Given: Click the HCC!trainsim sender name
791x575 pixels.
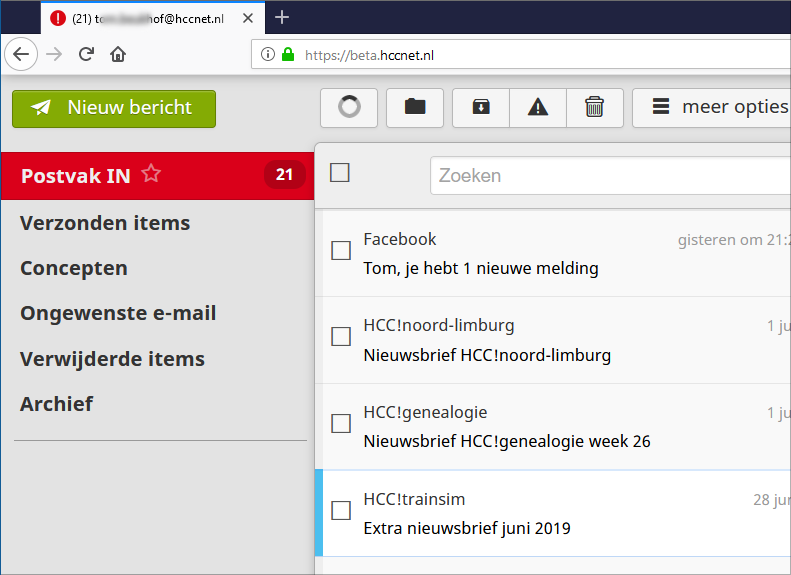Looking at the screenshot, I should [x=415, y=499].
